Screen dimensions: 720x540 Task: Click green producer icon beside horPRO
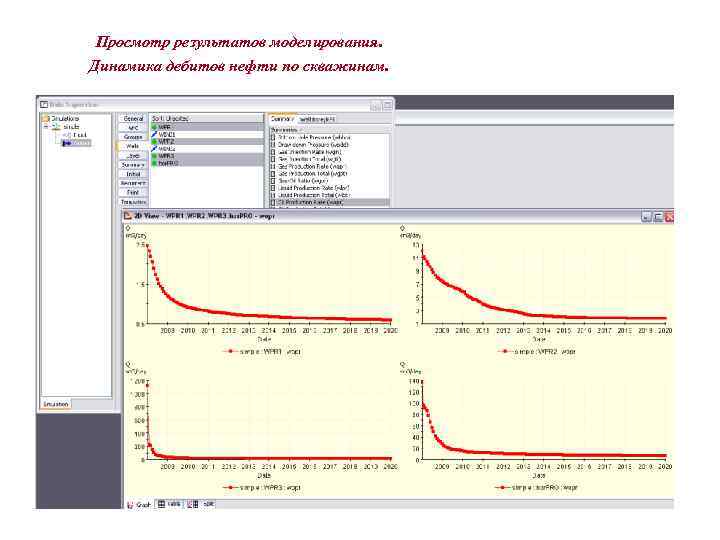tap(154, 163)
